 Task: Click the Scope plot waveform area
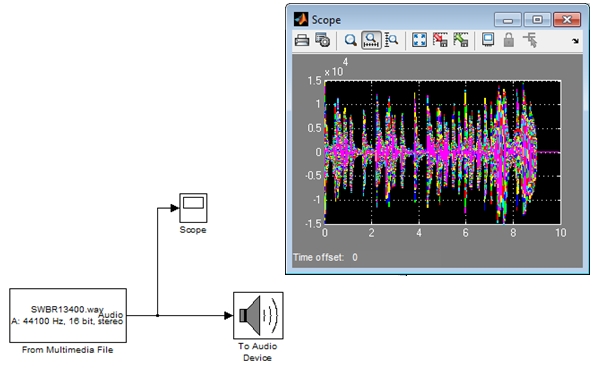pos(442,152)
